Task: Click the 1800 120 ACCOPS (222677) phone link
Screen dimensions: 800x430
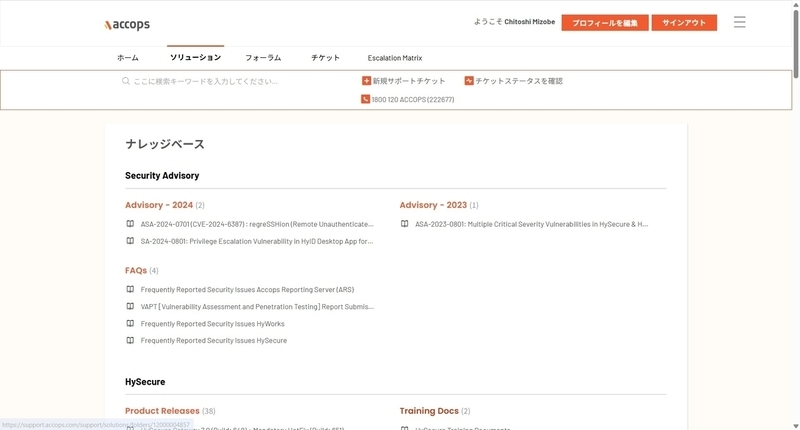Action: click(x=413, y=99)
